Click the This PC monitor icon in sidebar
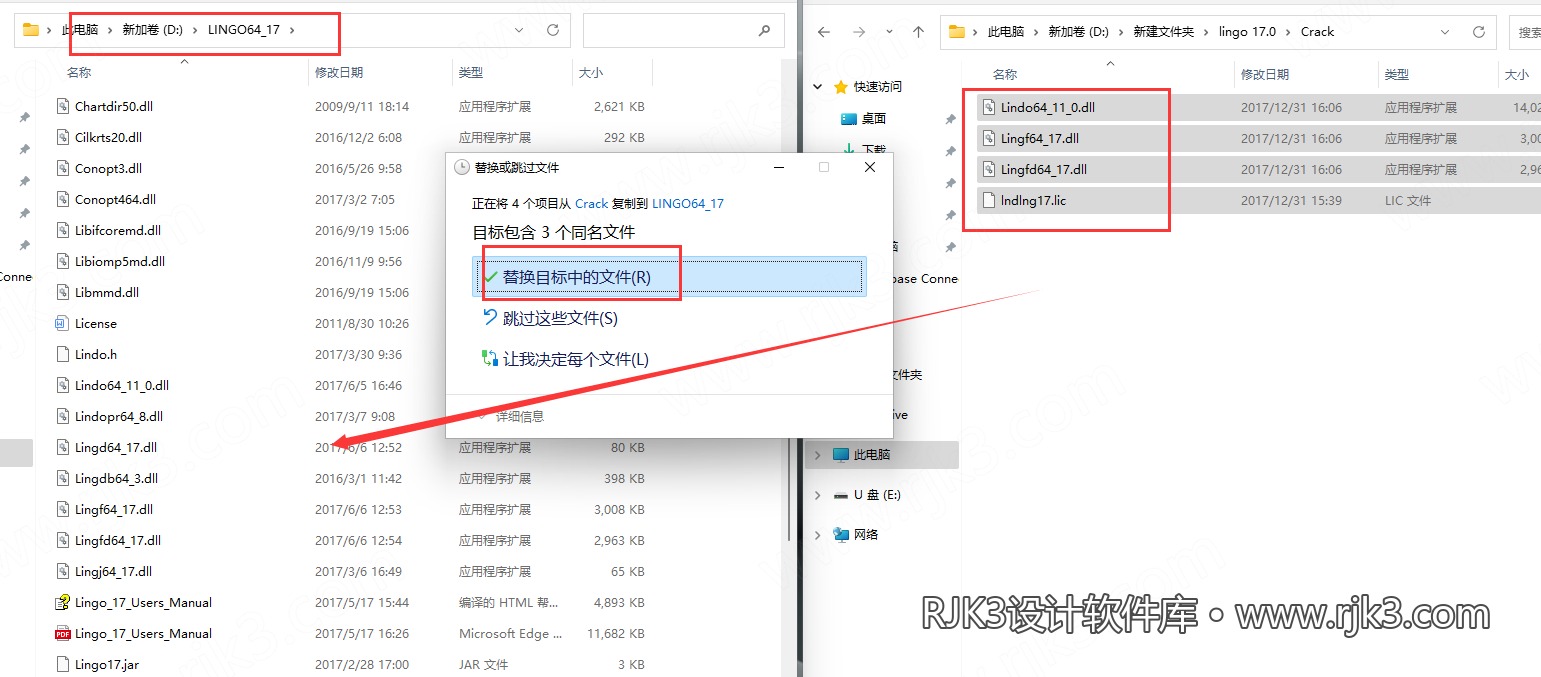The height and width of the screenshot is (677, 1541). 841,454
